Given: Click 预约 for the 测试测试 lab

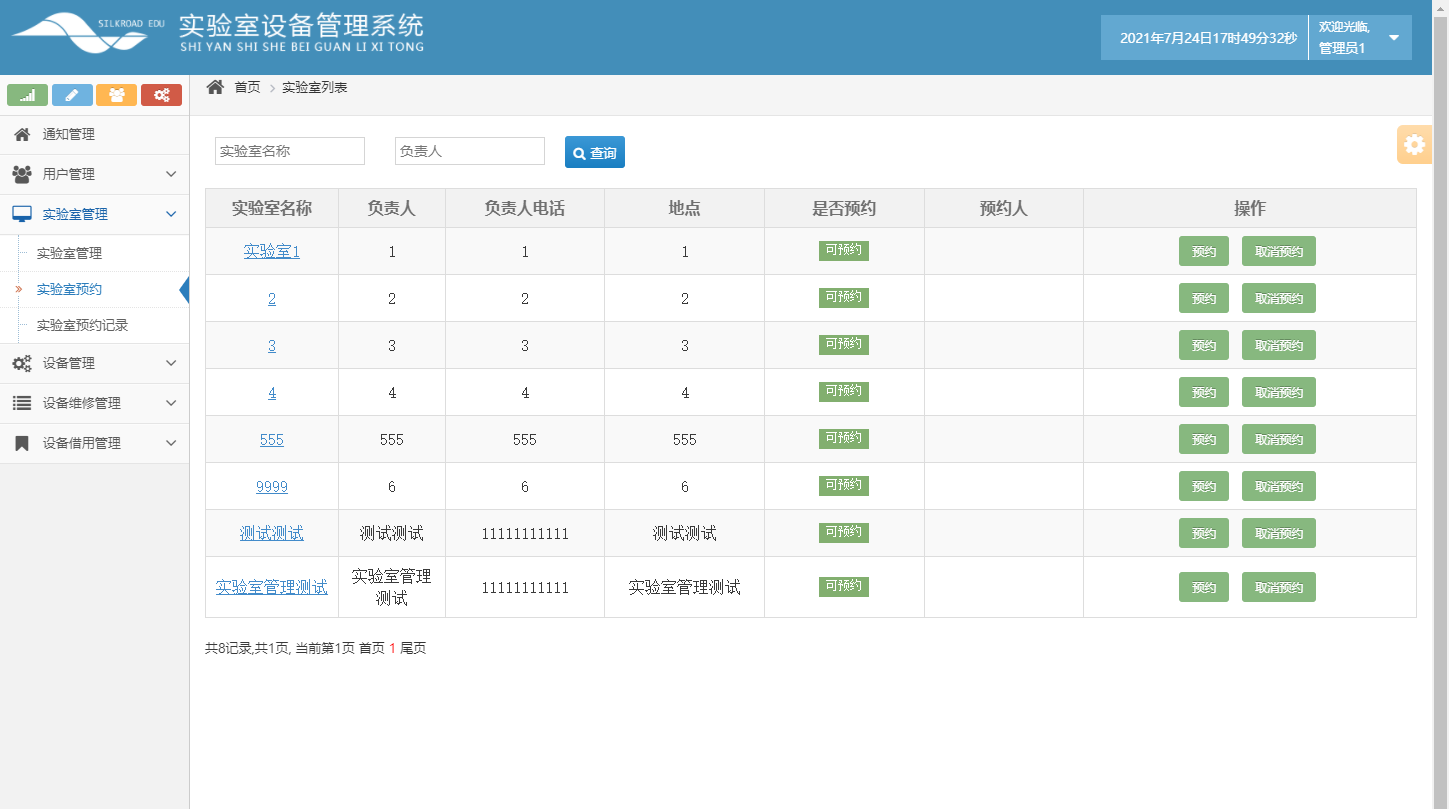Looking at the screenshot, I should (1203, 533).
